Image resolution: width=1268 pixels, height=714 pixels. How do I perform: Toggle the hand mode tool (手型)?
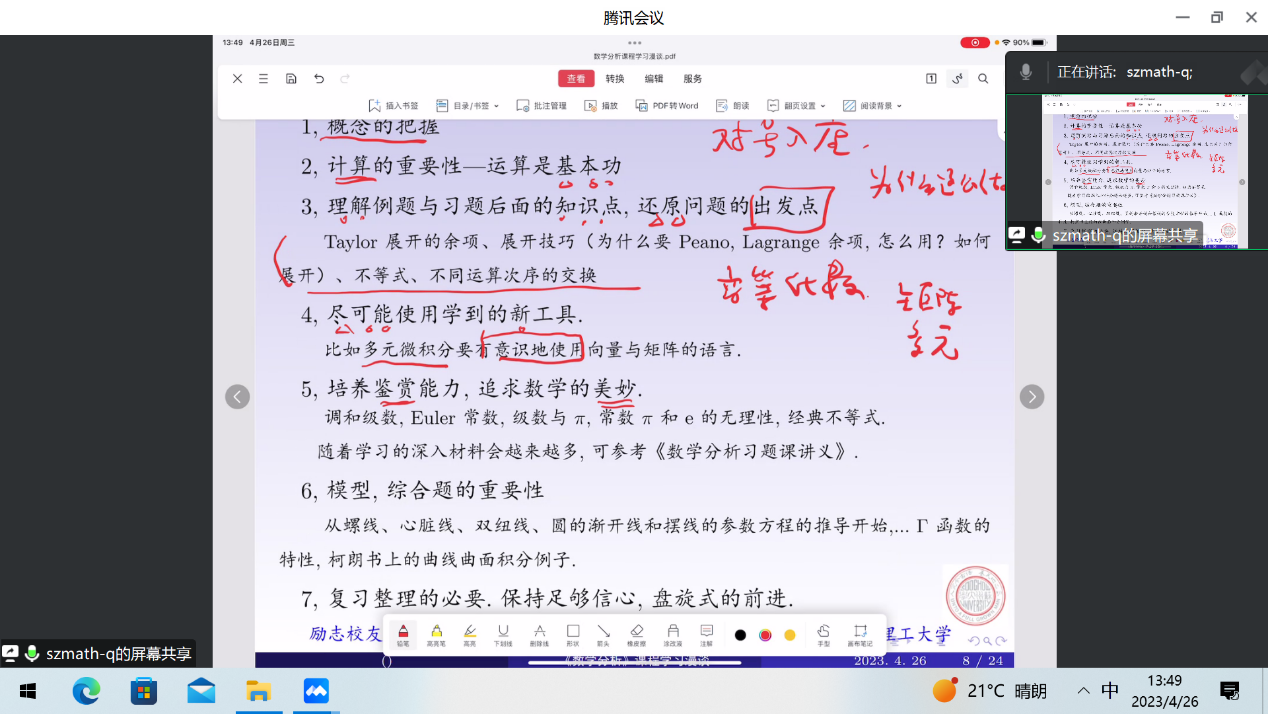pyautogui.click(x=823, y=634)
